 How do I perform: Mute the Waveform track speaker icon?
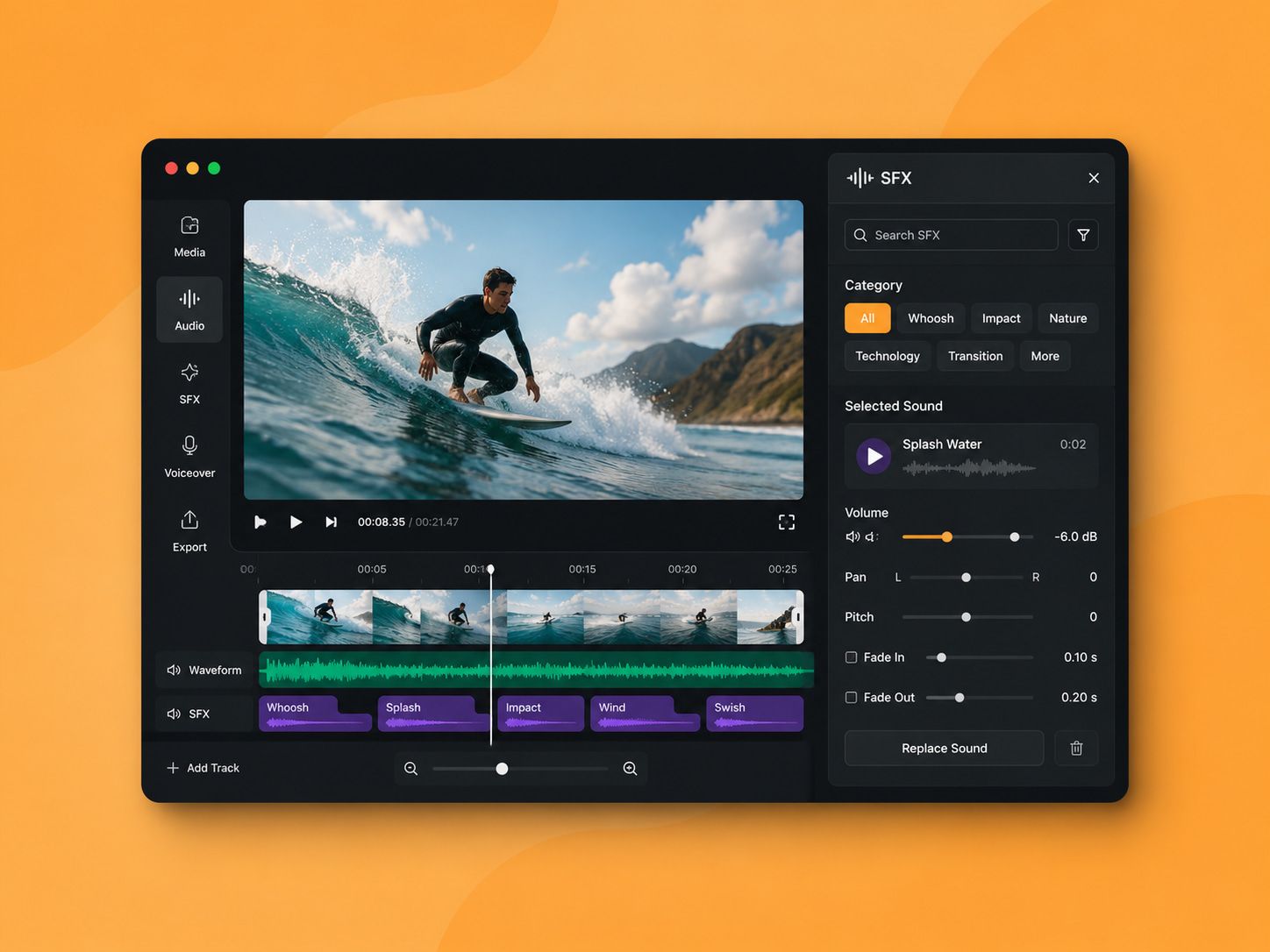174,670
